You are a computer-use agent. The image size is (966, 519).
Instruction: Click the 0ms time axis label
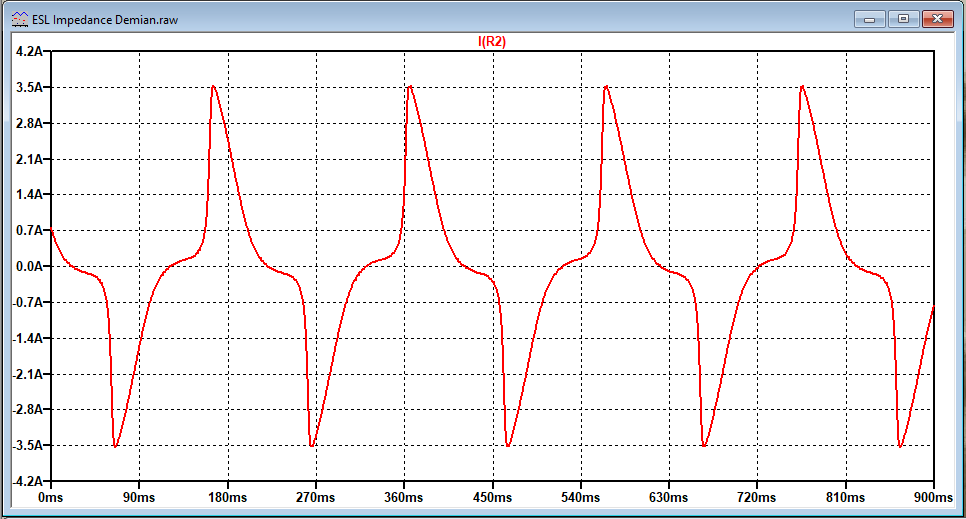click(51, 497)
